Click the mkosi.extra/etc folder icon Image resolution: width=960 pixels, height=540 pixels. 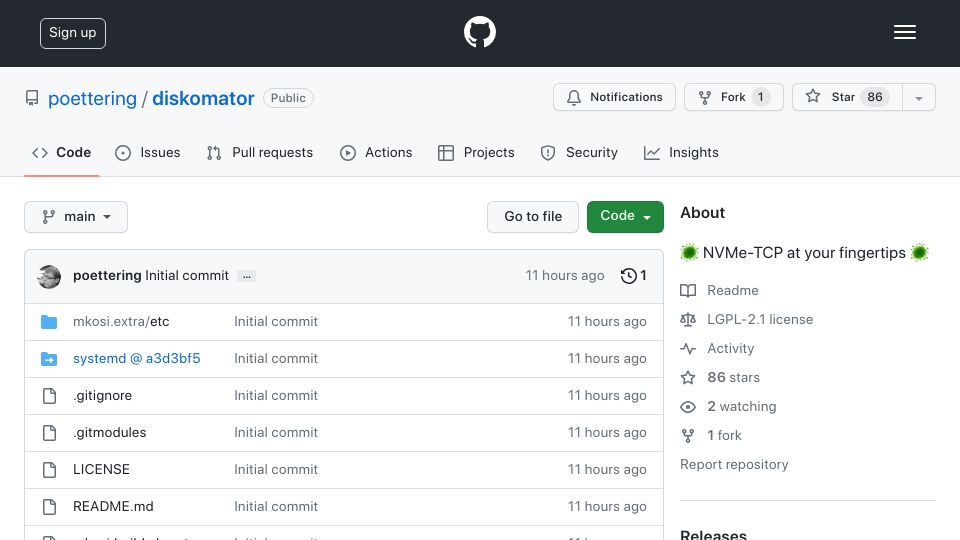click(x=49, y=322)
